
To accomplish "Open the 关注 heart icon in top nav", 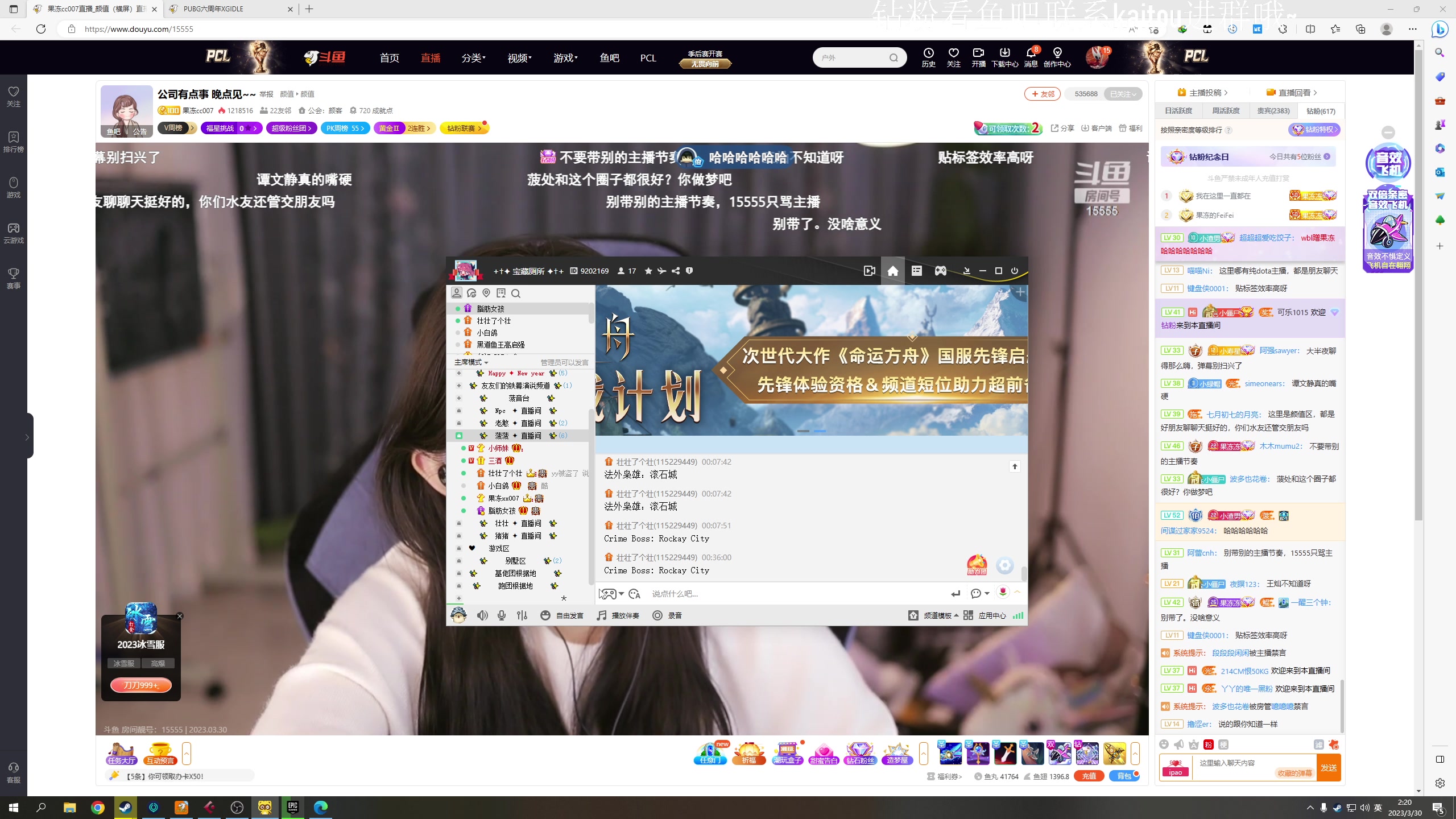I will coord(954,57).
